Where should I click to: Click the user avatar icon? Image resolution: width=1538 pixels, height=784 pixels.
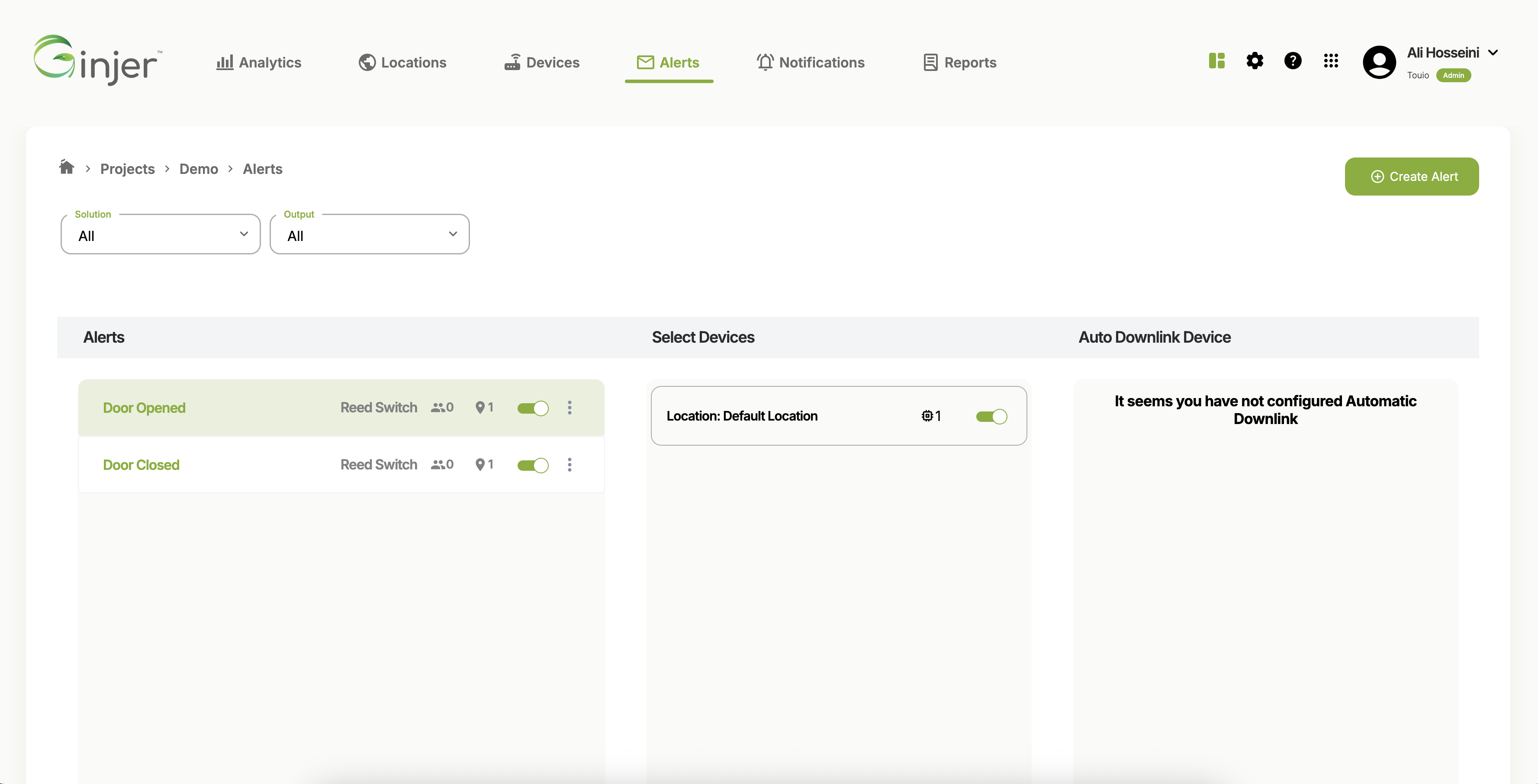pos(1379,62)
